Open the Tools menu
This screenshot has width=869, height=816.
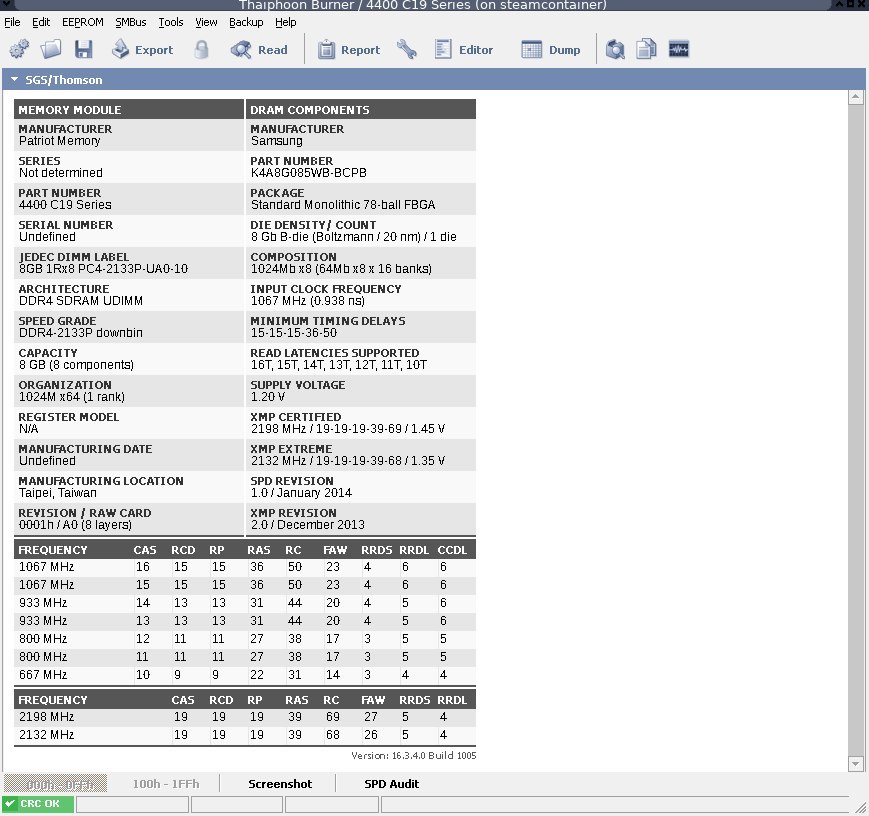tap(171, 22)
